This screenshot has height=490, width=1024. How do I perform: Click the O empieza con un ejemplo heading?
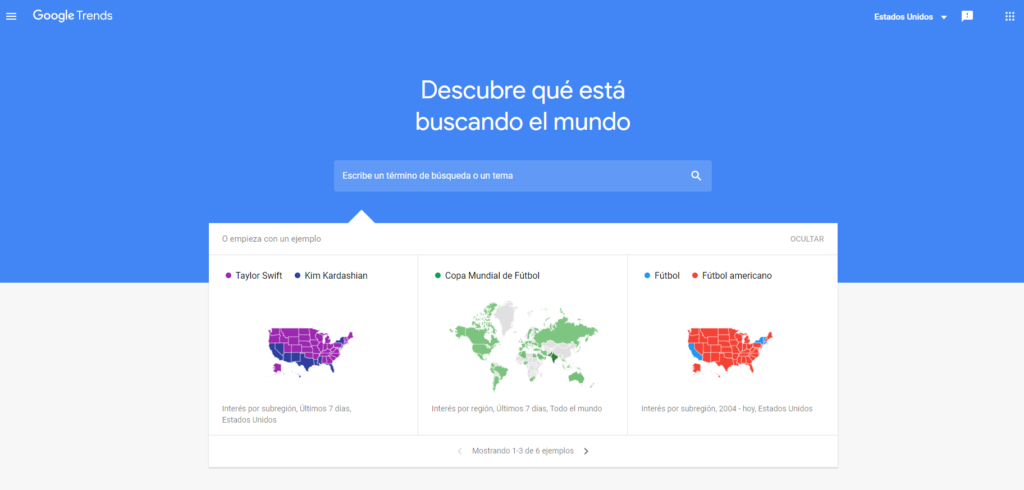(x=271, y=239)
